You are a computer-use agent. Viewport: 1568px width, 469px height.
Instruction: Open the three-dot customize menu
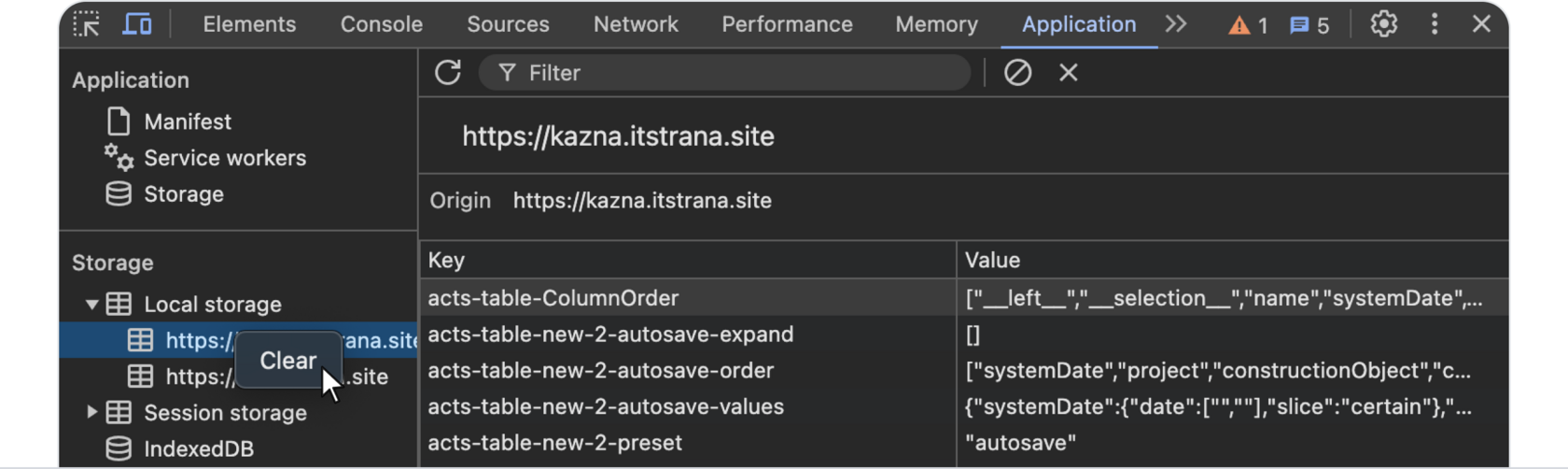coord(1435,24)
